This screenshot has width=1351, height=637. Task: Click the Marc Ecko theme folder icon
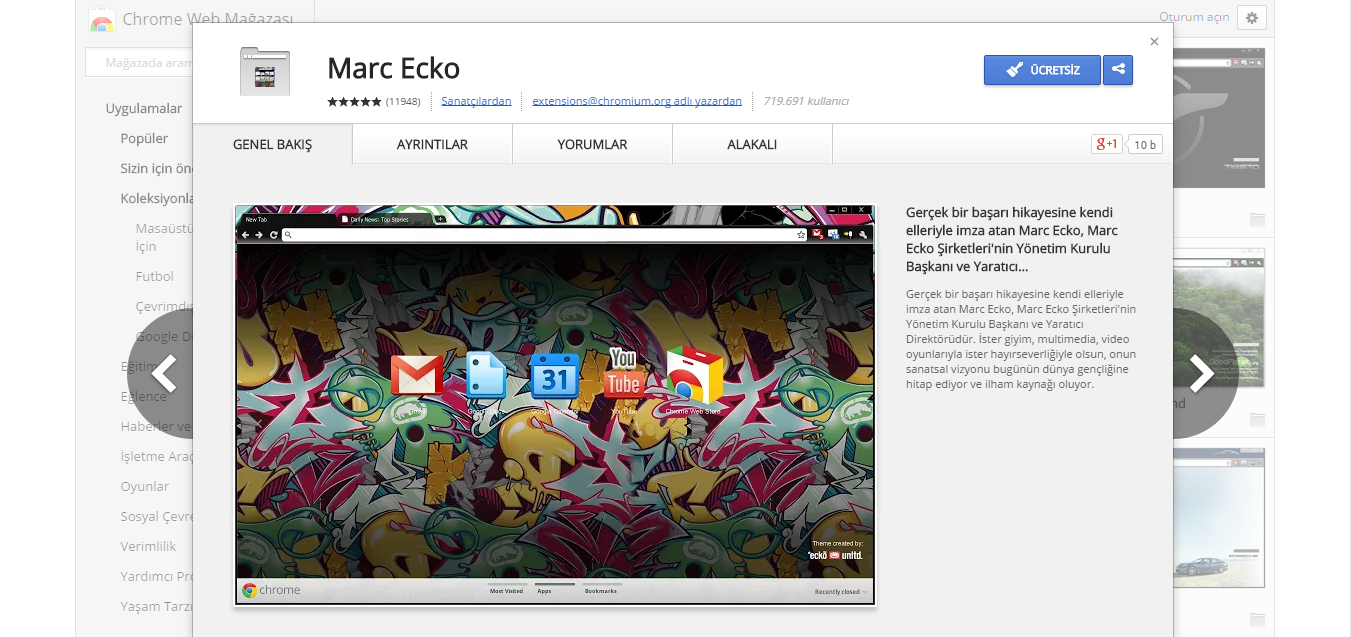pos(265,71)
